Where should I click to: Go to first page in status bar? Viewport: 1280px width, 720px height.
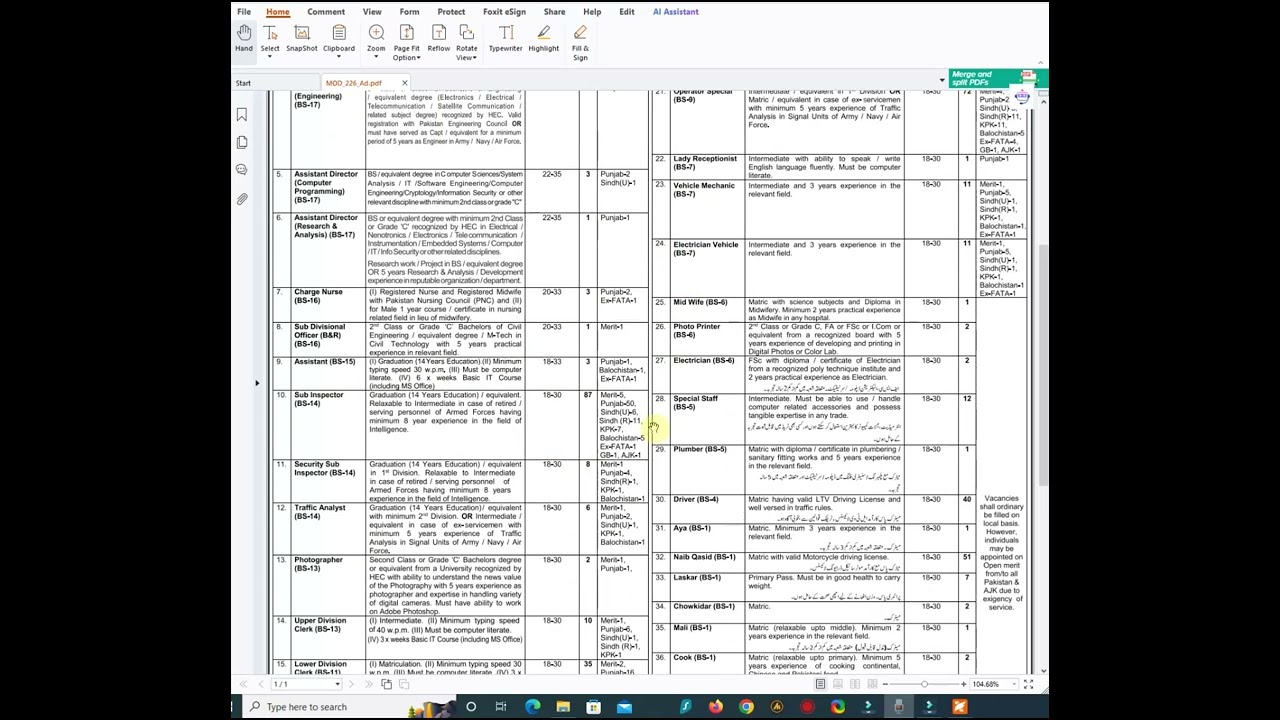coord(244,684)
